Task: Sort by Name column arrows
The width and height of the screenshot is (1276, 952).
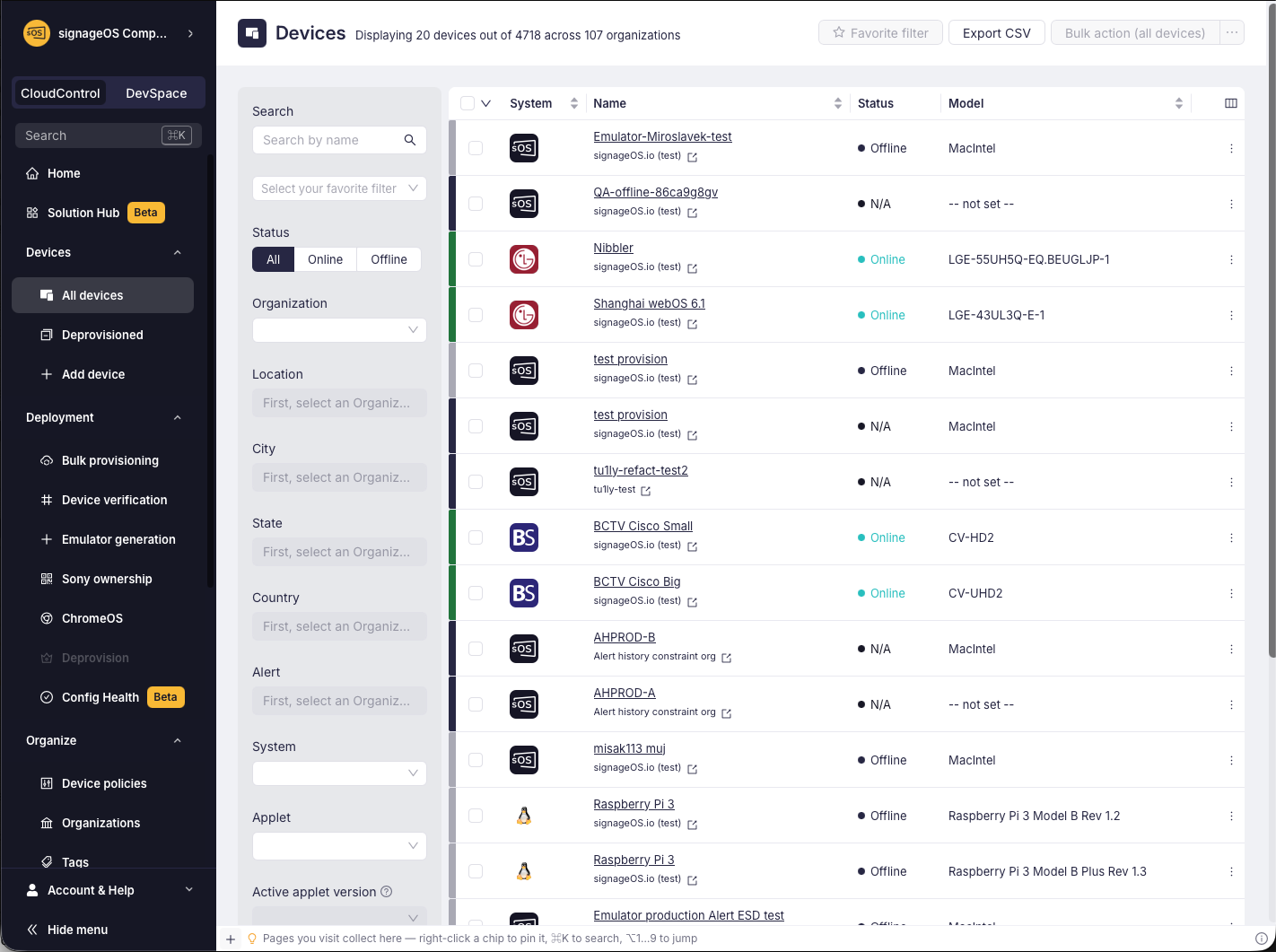Action: coord(838,103)
